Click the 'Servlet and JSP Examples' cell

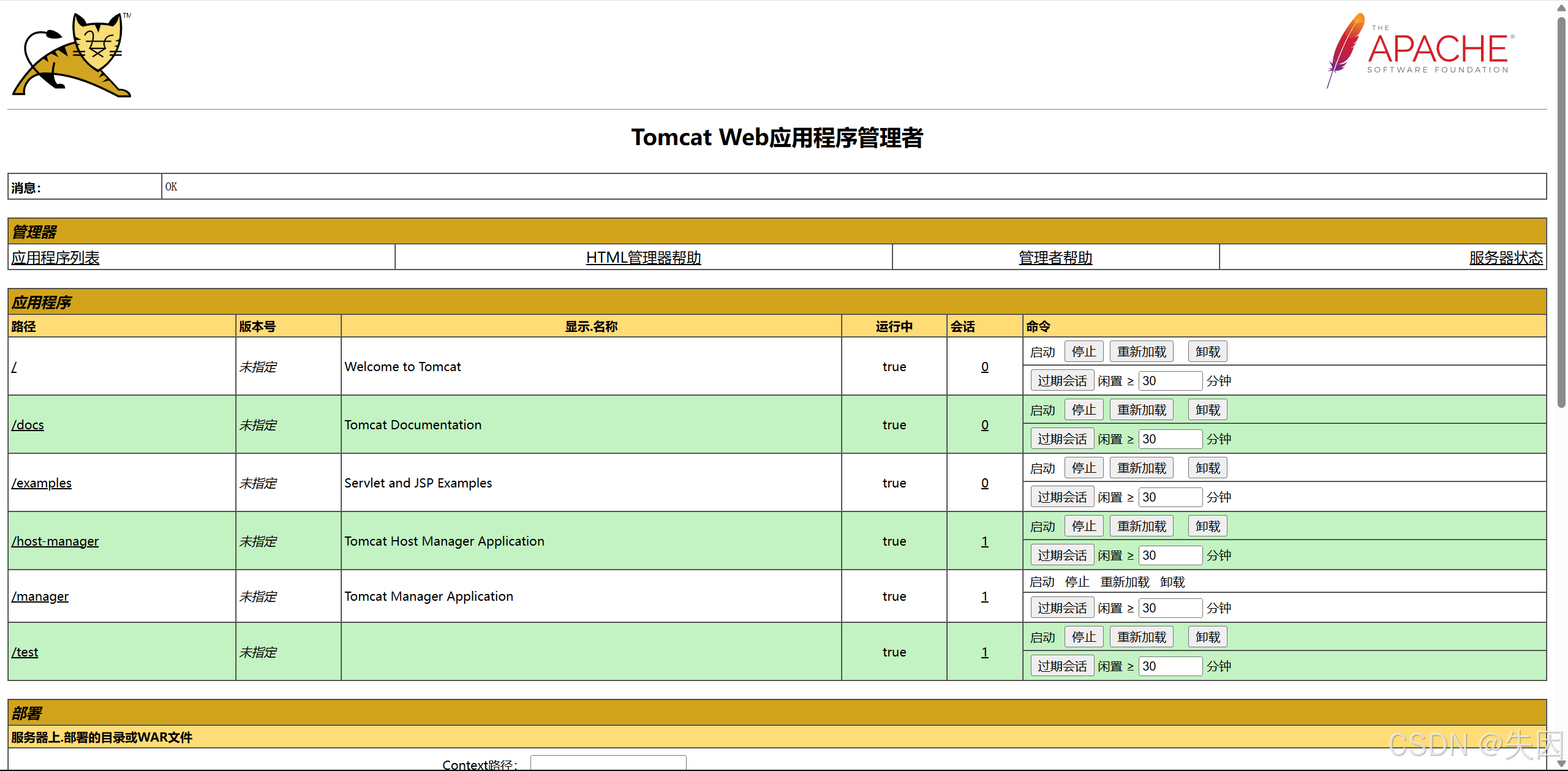coord(591,483)
